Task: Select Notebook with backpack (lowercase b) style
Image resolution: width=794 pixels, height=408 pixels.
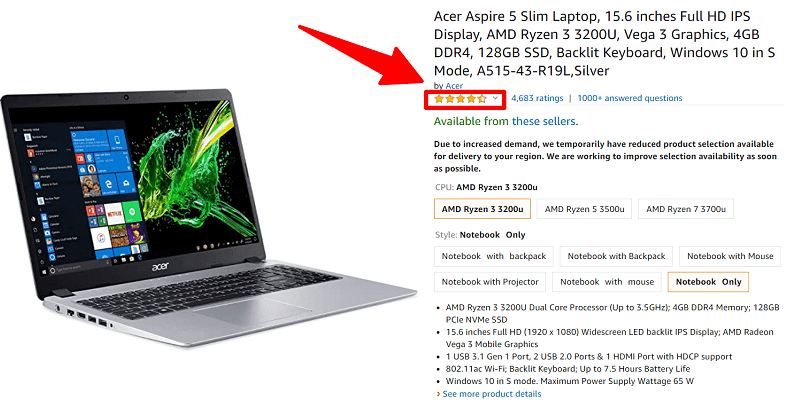Action: click(x=494, y=256)
